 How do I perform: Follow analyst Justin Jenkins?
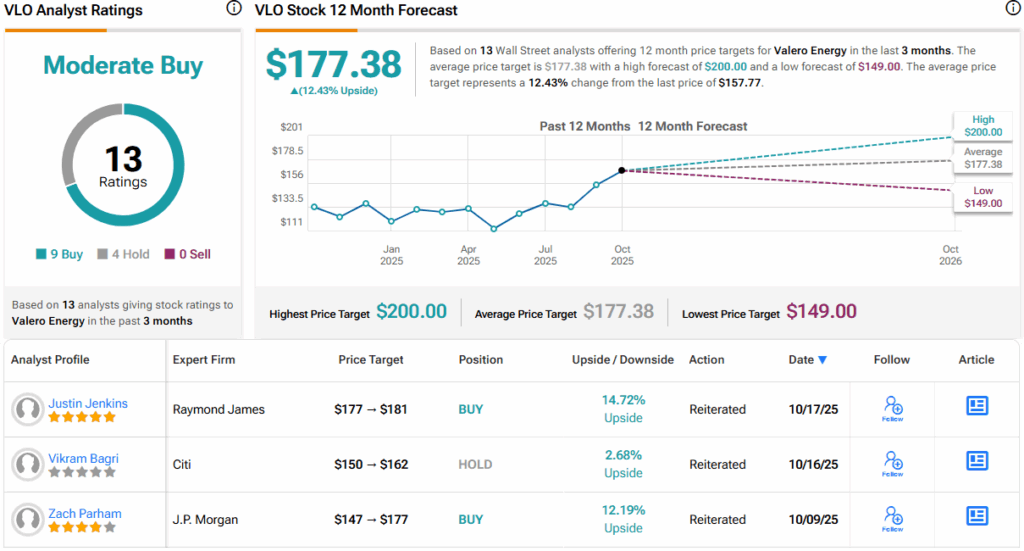point(893,406)
